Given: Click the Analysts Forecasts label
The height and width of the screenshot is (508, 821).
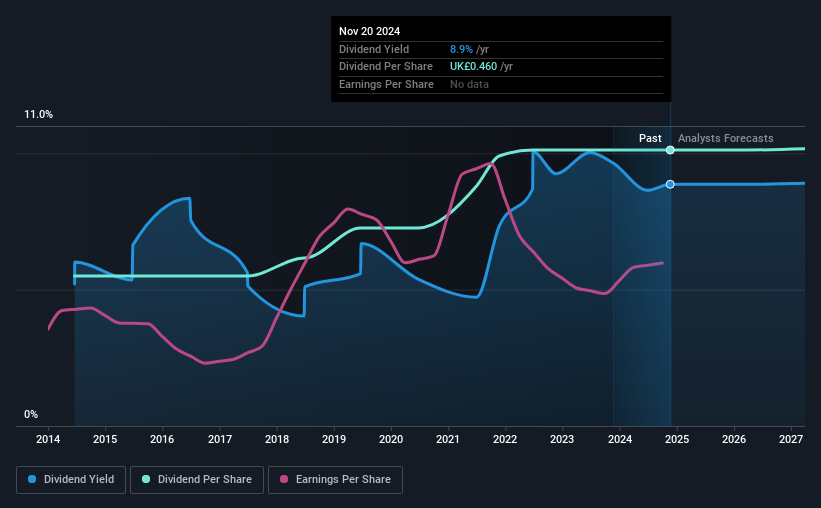Looking at the screenshot, I should point(725,138).
